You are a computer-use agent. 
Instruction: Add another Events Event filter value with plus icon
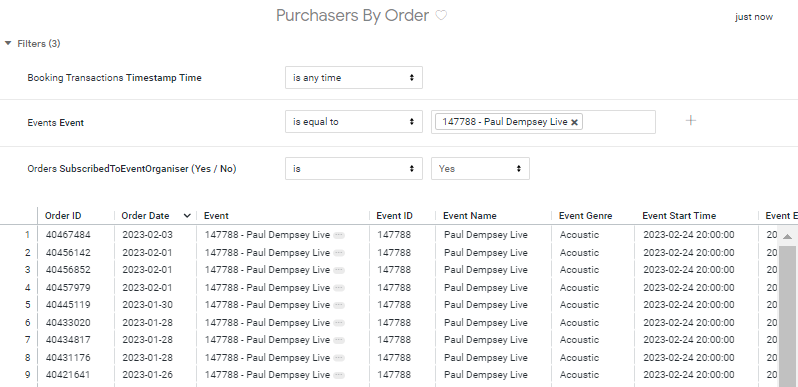[691, 121]
